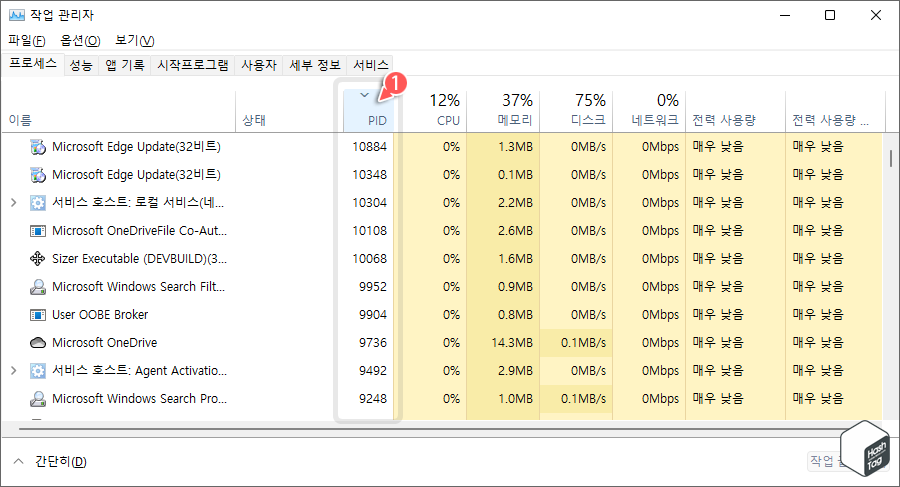The image size is (900, 487).
Task: Click the vertical scrollbar thumb
Action: 890,158
